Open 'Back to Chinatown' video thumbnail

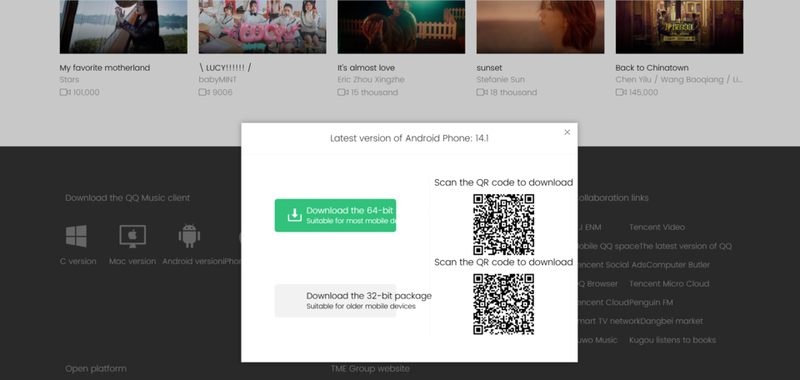click(x=679, y=27)
